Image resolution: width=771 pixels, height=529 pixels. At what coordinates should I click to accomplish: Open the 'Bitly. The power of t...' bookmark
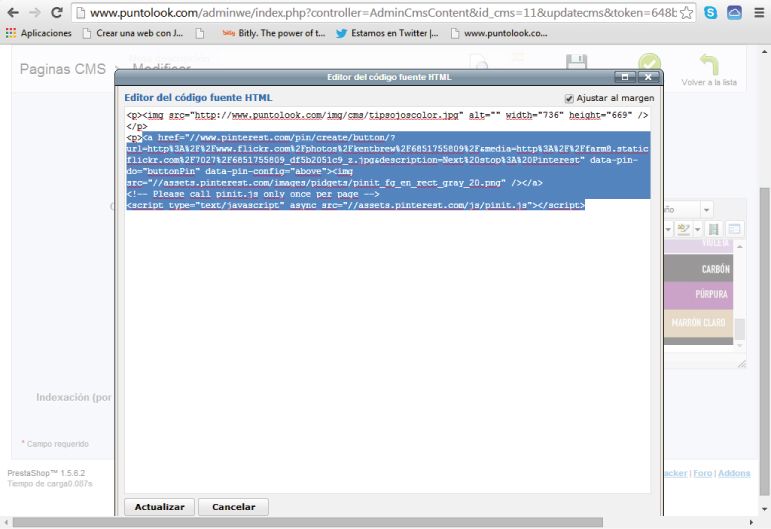tap(274, 33)
